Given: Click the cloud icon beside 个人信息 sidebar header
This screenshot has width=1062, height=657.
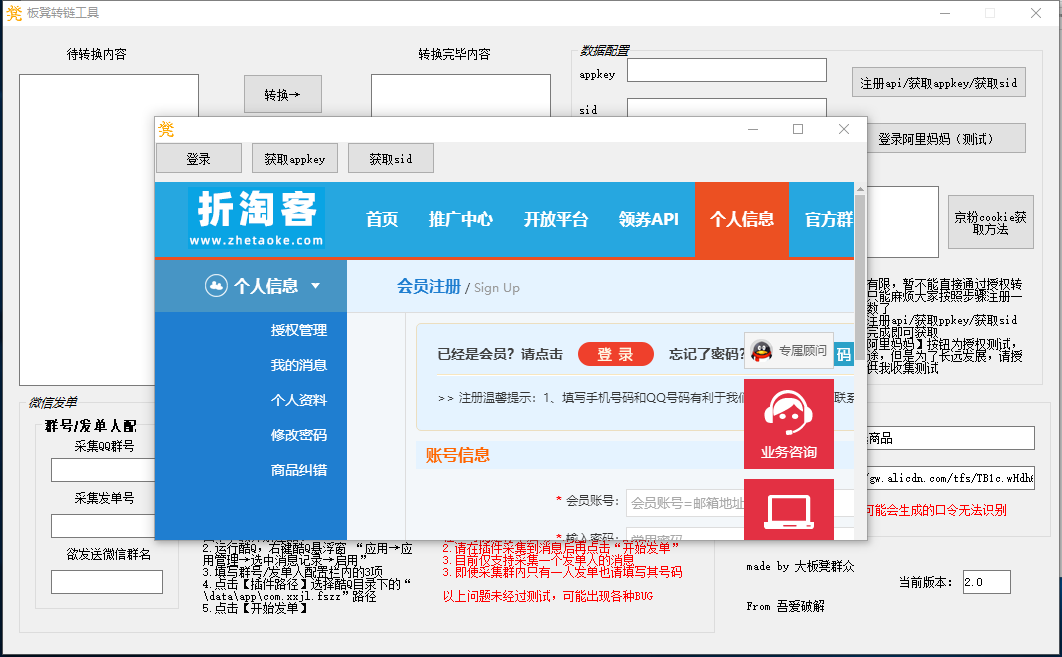Looking at the screenshot, I should 216,286.
